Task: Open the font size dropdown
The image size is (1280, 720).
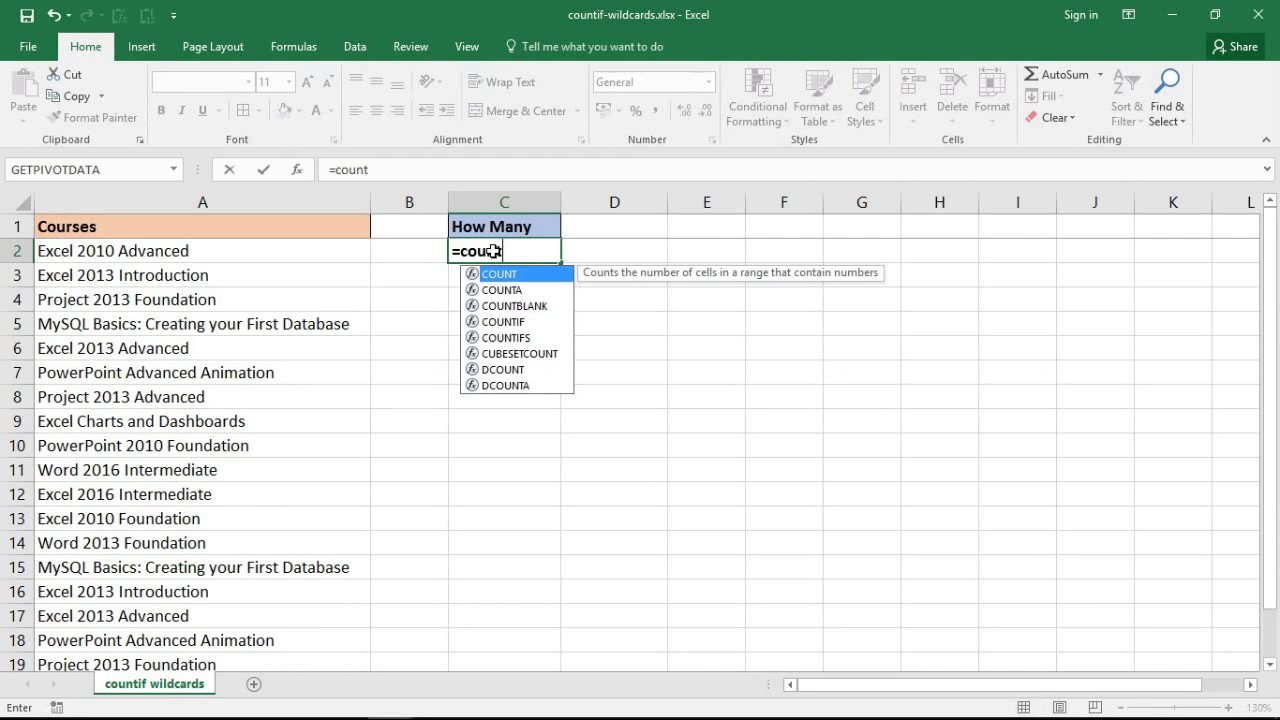Action: click(289, 82)
